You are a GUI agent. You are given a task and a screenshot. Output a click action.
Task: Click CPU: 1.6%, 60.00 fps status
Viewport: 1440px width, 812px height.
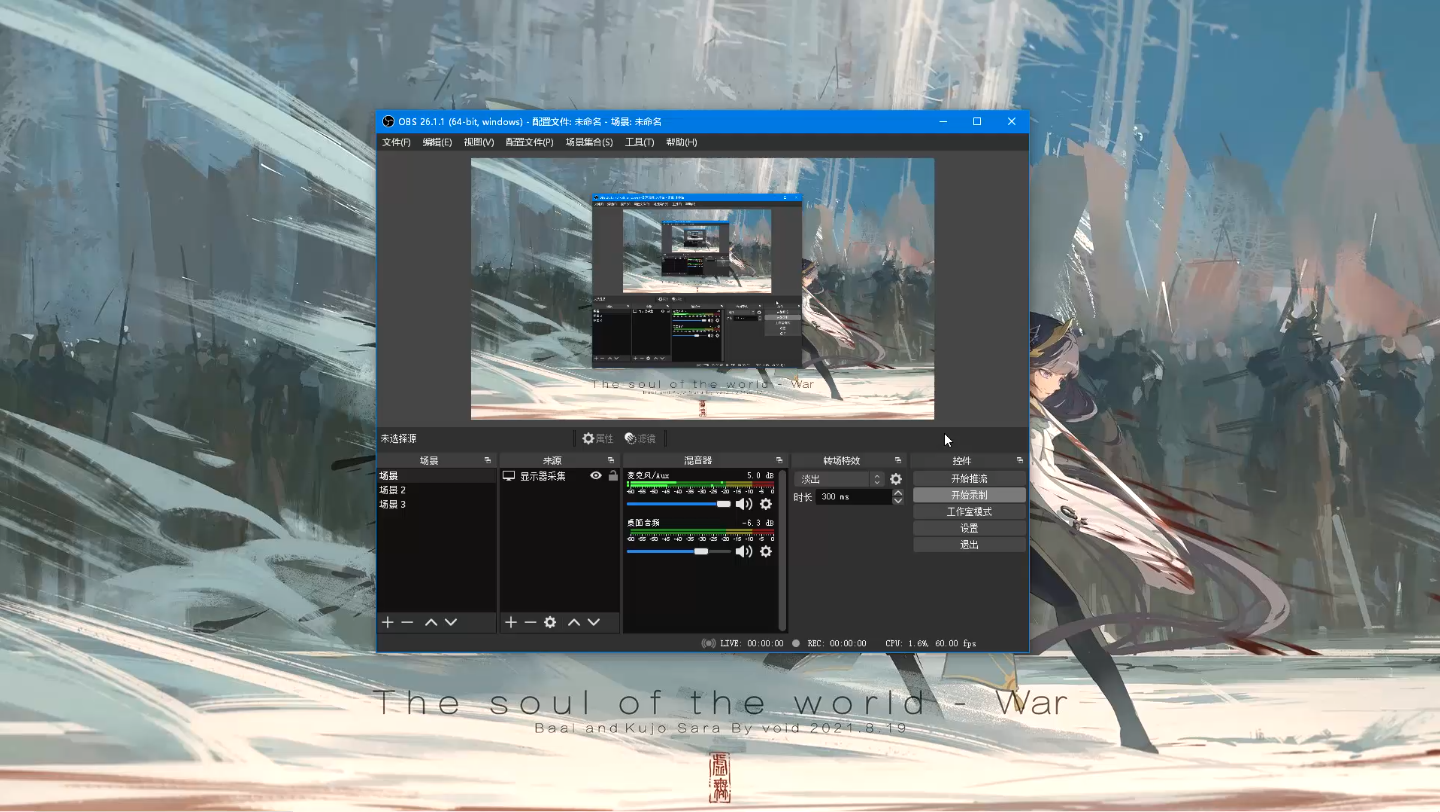930,643
